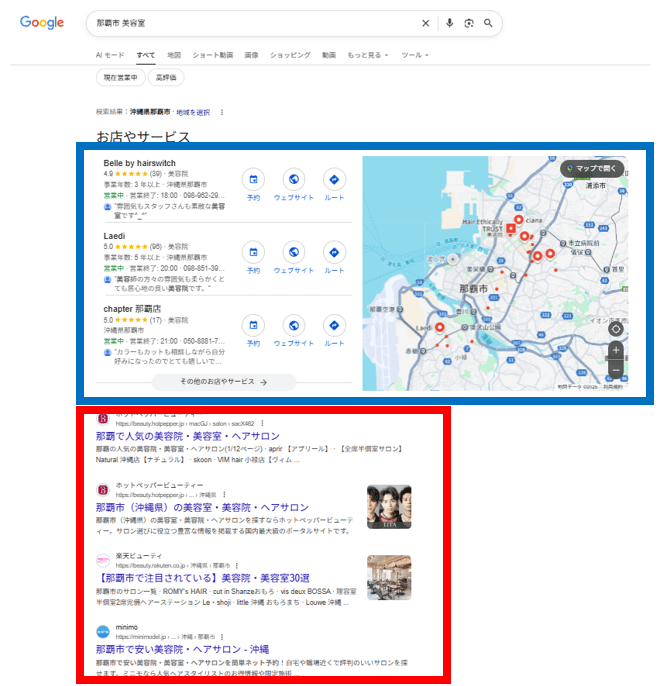The width and height of the screenshot is (671, 686).
Task: Get directions via ルート for Belle by hairswitch
Action: (334, 179)
